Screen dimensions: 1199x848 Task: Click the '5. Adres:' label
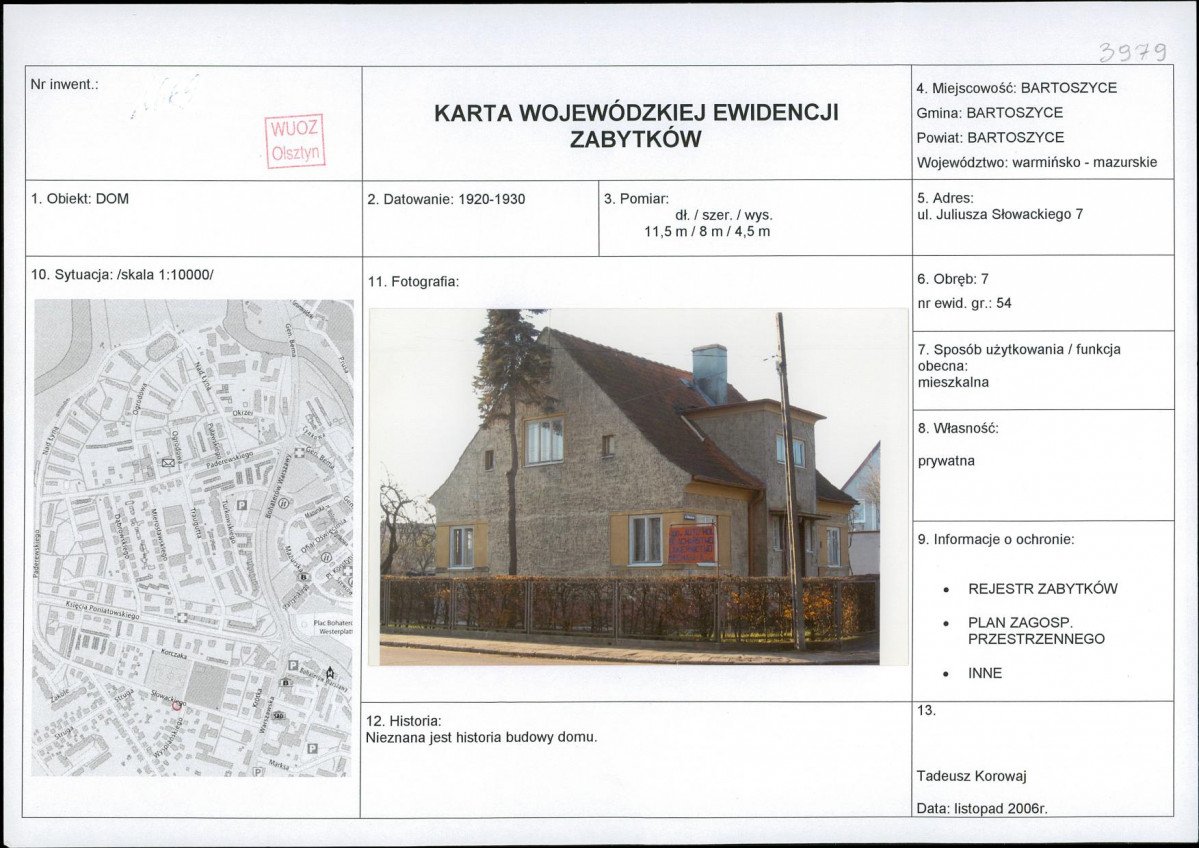[x=945, y=199]
